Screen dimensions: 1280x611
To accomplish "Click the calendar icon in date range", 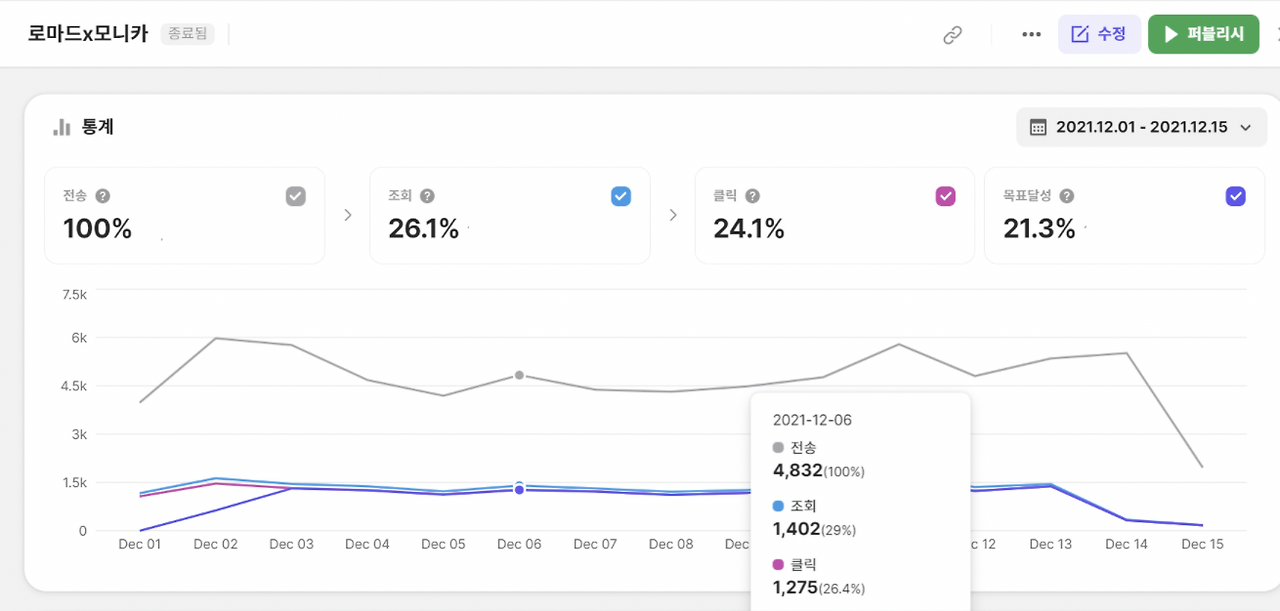I will click(x=1038, y=128).
